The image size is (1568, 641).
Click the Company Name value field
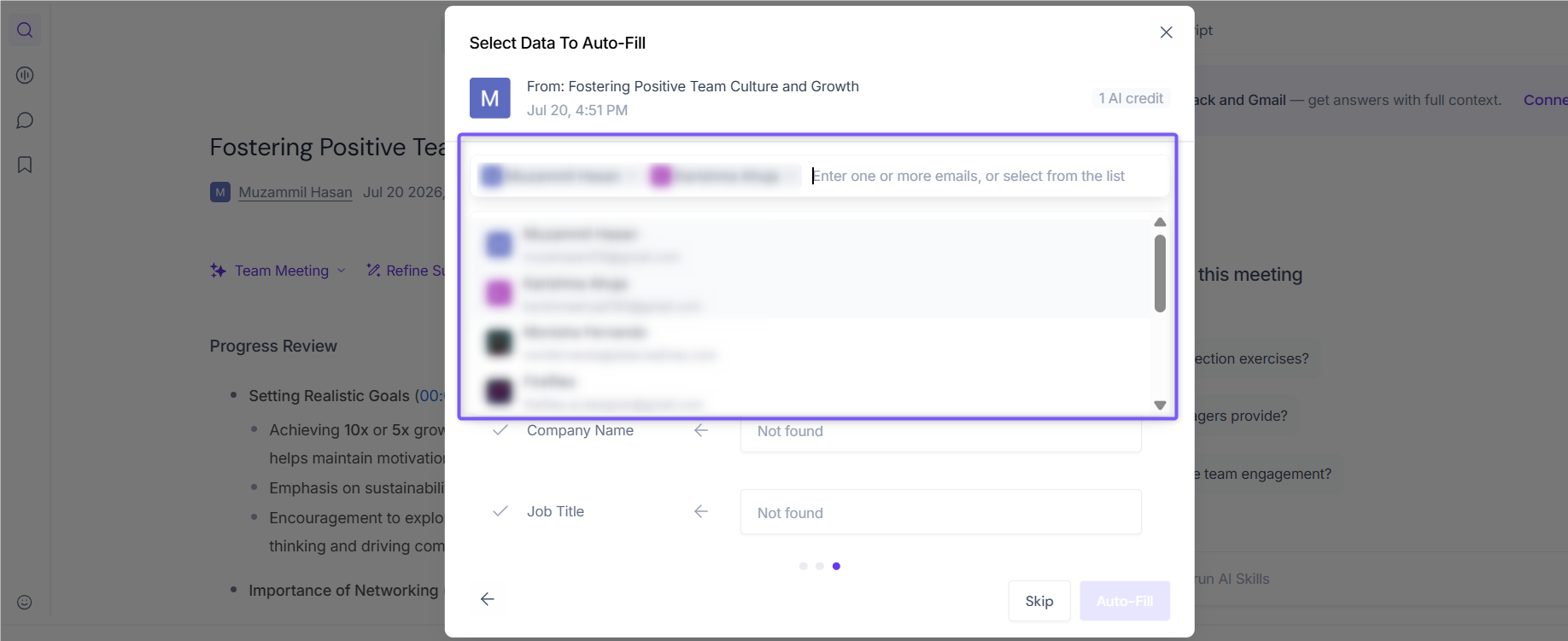[x=940, y=432]
